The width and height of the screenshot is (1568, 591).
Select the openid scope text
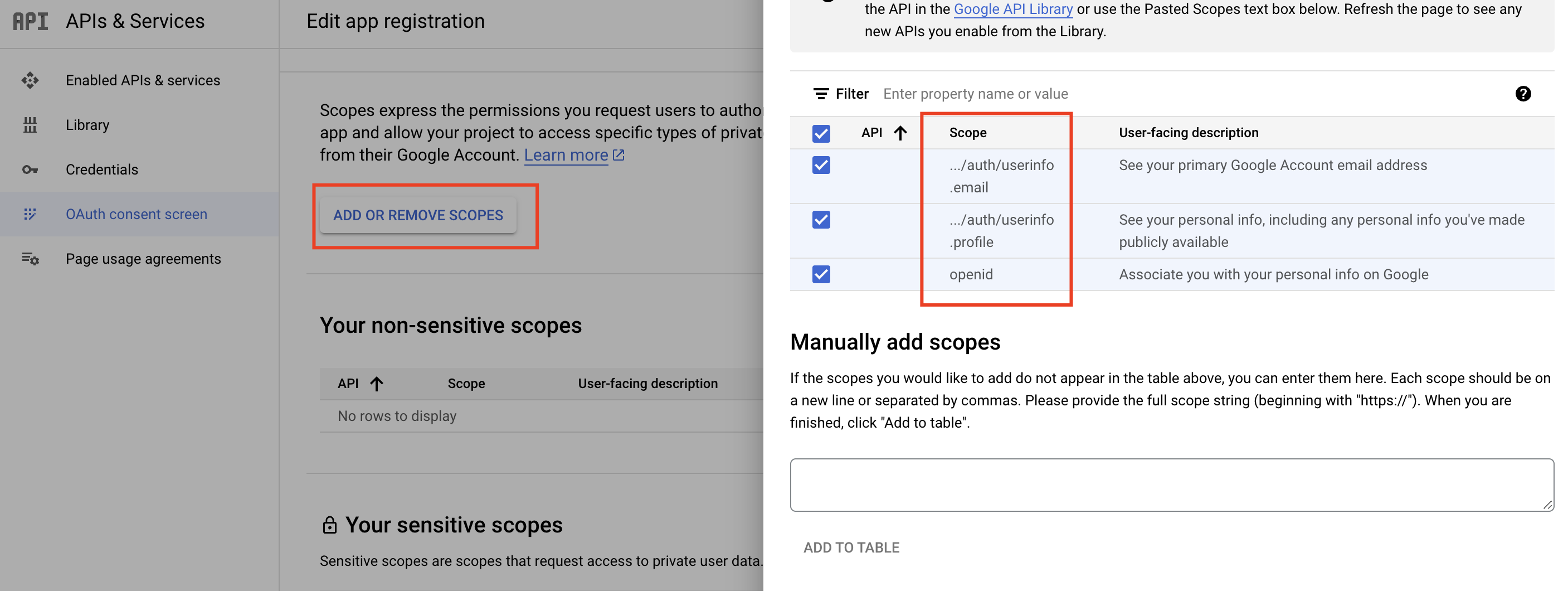coord(971,275)
